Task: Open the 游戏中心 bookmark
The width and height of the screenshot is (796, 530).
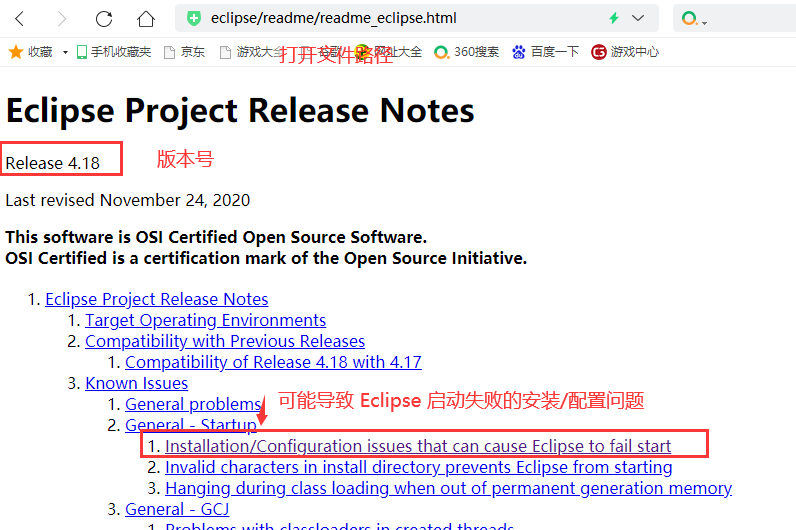Action: tap(625, 52)
